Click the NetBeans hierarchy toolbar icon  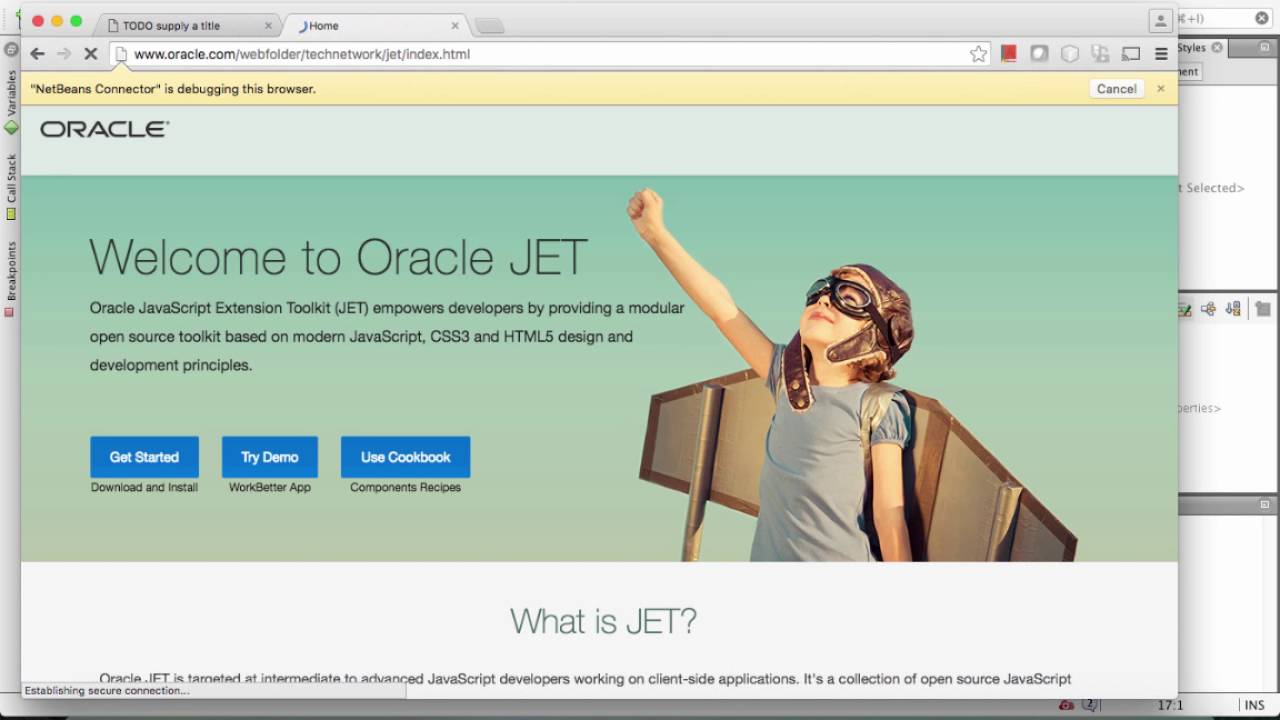pos(1208,310)
